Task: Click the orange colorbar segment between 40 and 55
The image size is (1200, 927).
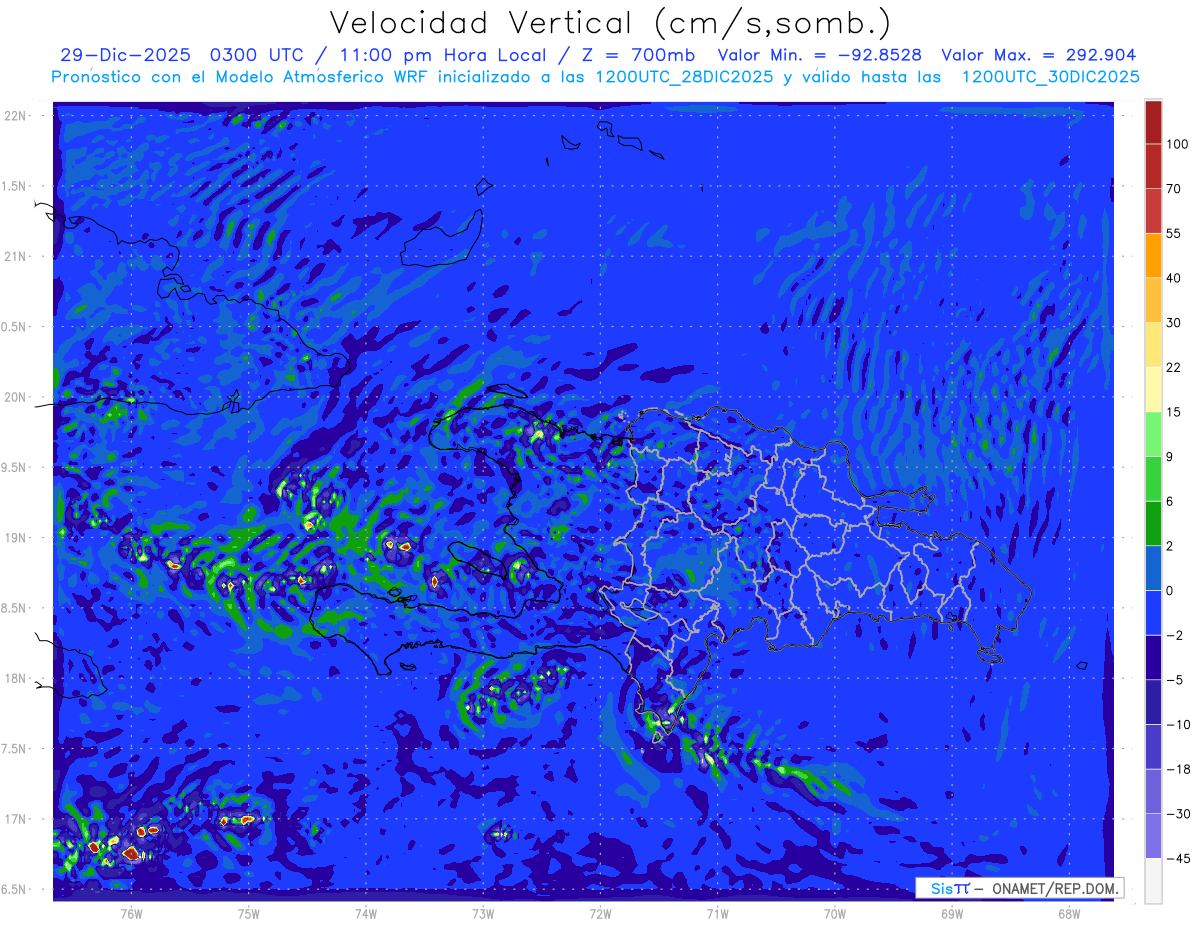Action: (1153, 255)
